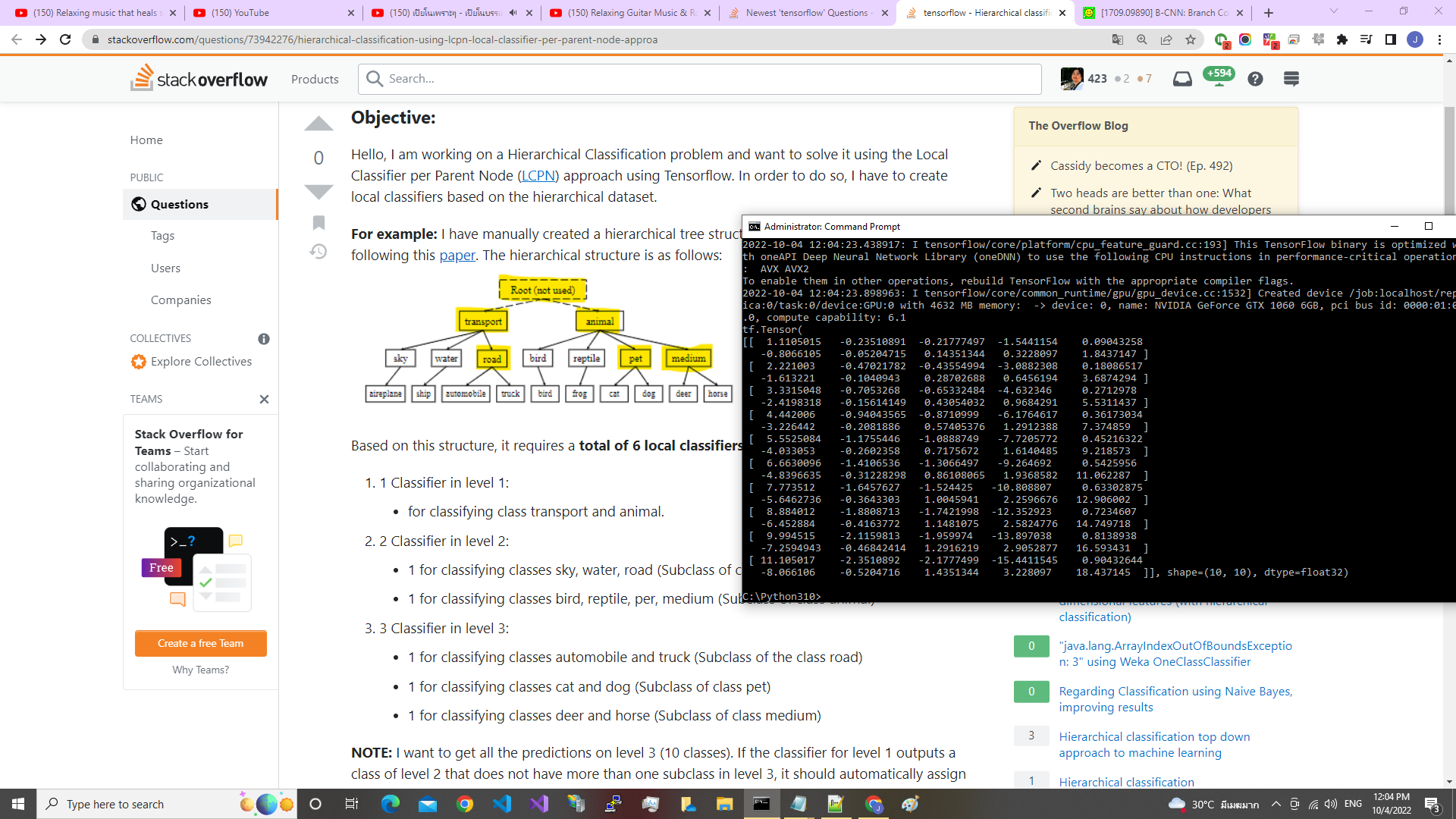Open the Stack Exchange sites menu icon
Image resolution: width=1456 pixels, height=819 pixels.
pos(1291,79)
